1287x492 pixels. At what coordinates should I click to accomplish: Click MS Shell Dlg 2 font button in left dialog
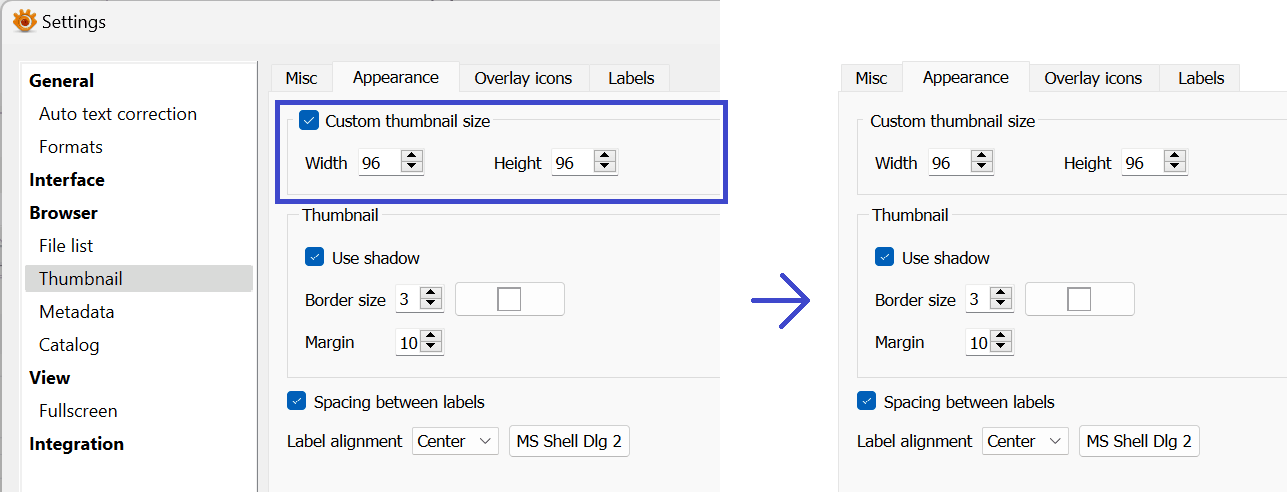coord(569,441)
